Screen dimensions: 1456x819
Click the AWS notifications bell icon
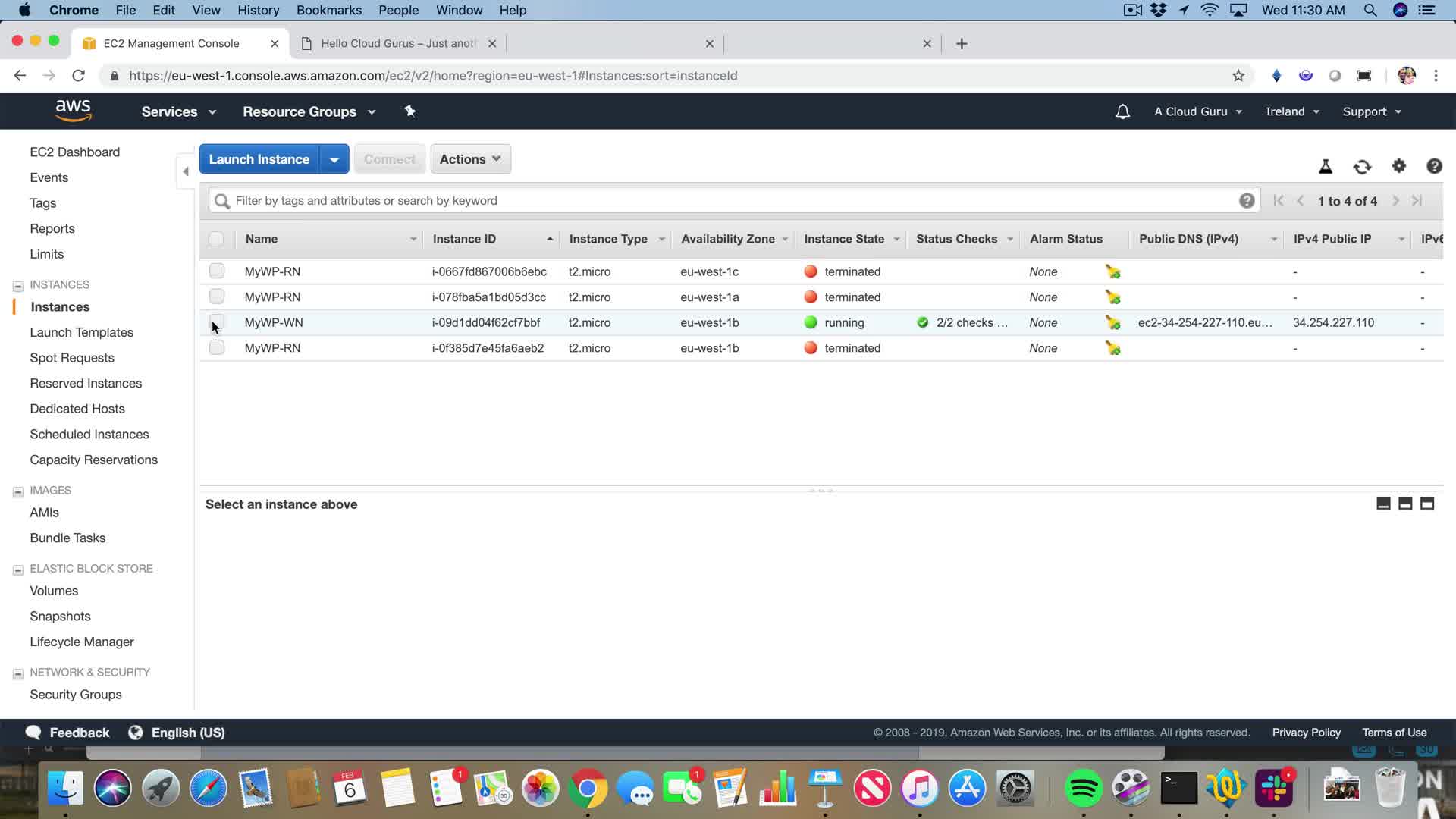click(x=1122, y=111)
